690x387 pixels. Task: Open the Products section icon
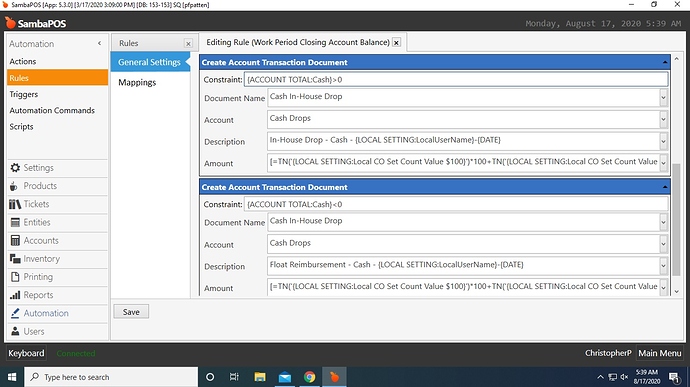tap(14, 186)
